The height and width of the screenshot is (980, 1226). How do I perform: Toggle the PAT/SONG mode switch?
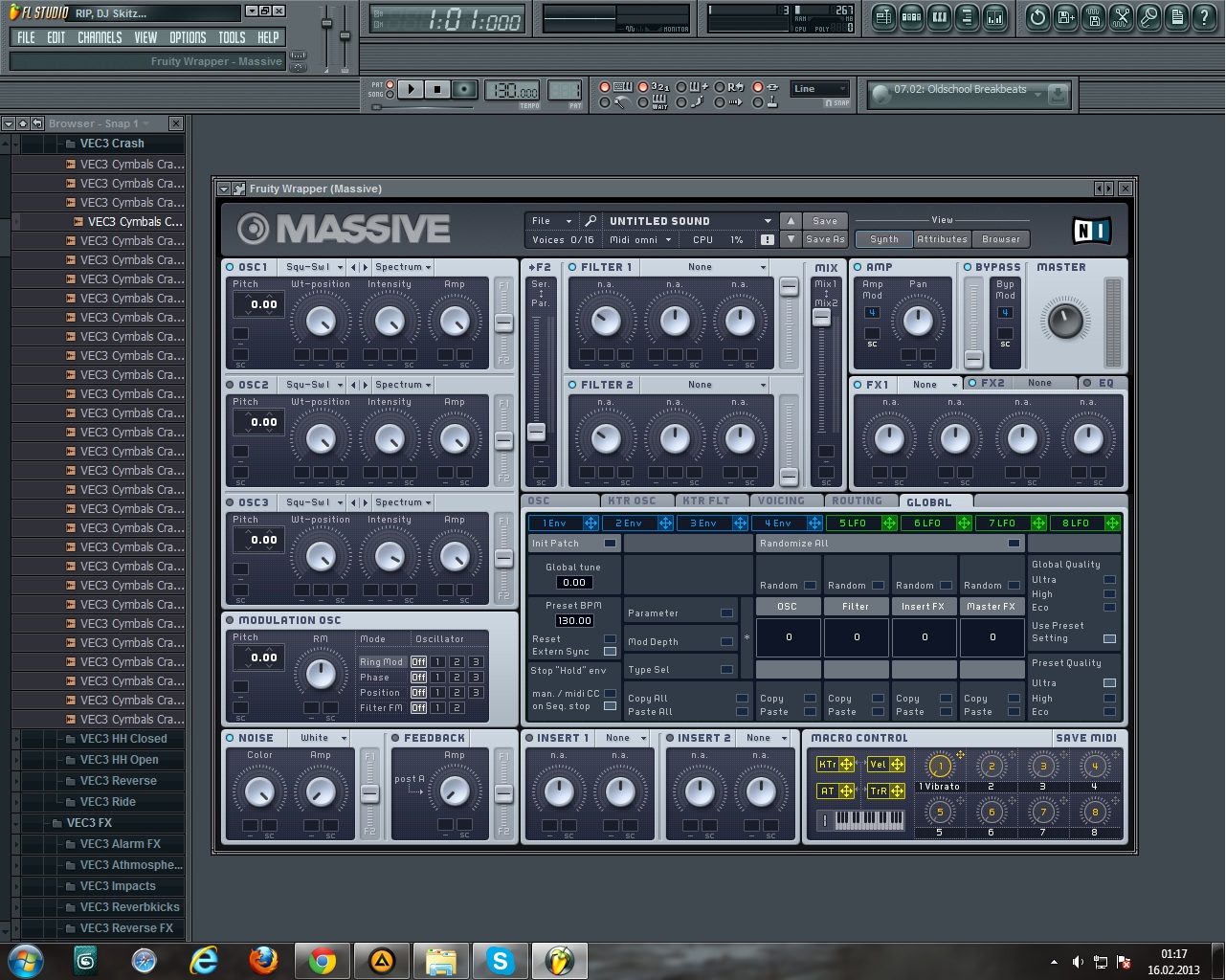tap(390, 89)
